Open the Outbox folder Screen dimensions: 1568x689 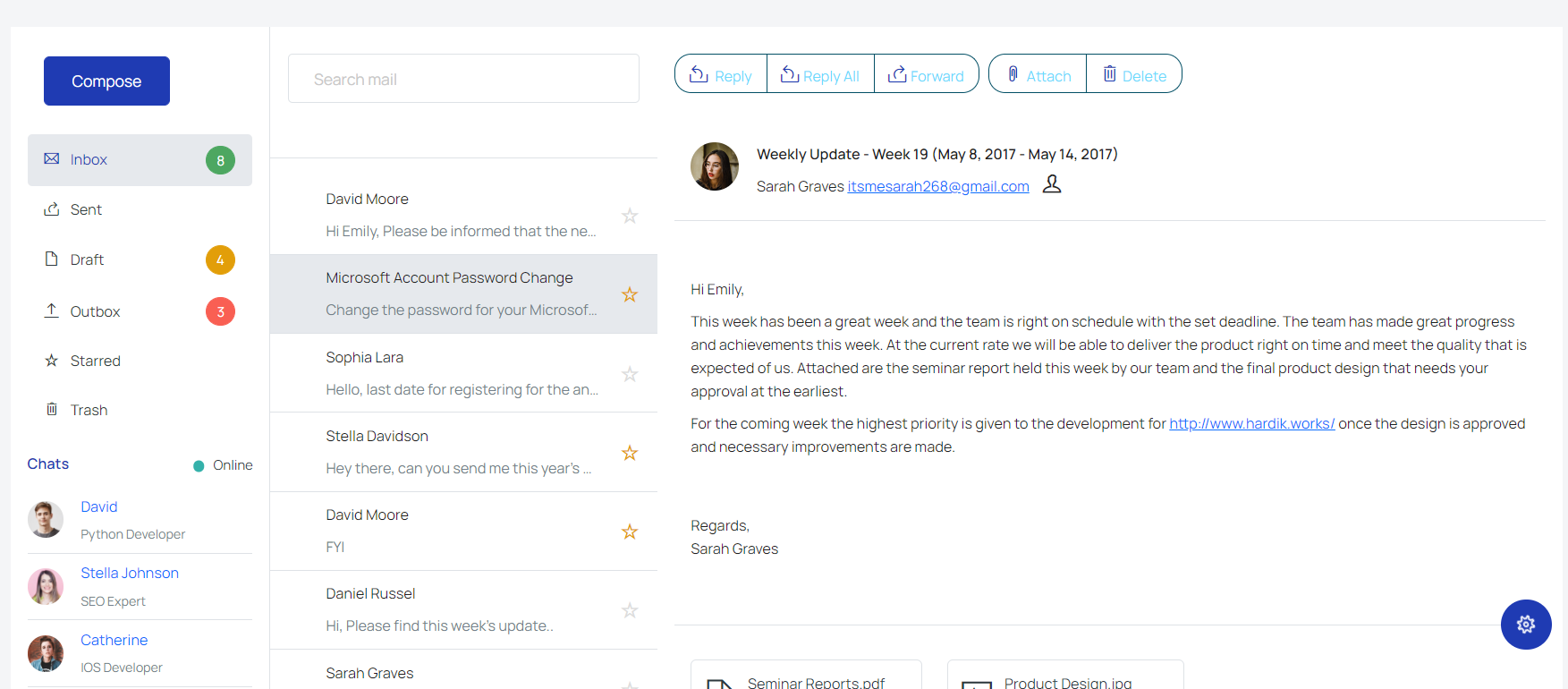click(x=95, y=311)
